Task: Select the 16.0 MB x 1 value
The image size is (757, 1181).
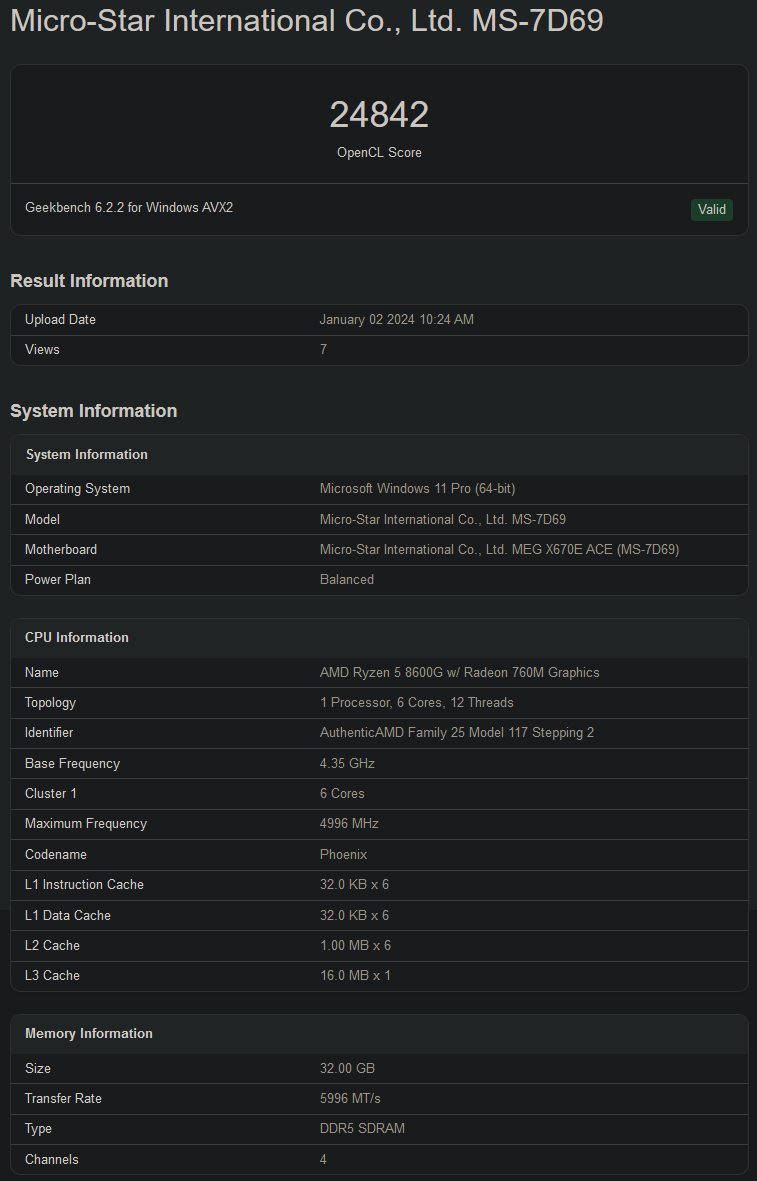Action: [356, 976]
